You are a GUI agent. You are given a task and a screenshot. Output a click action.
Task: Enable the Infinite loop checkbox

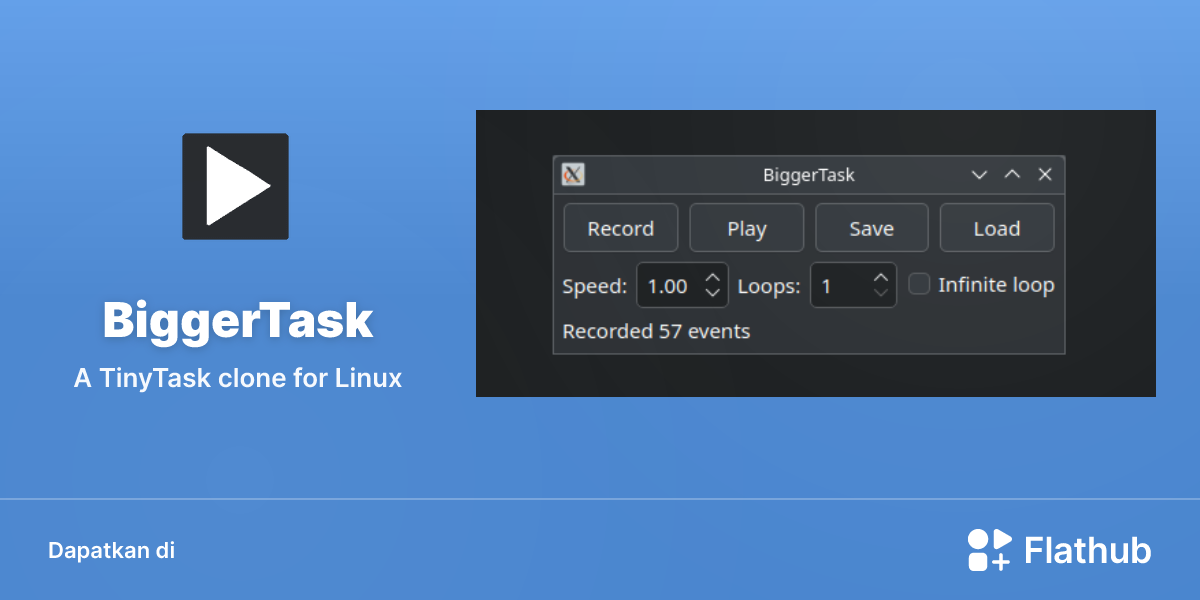[919, 285]
